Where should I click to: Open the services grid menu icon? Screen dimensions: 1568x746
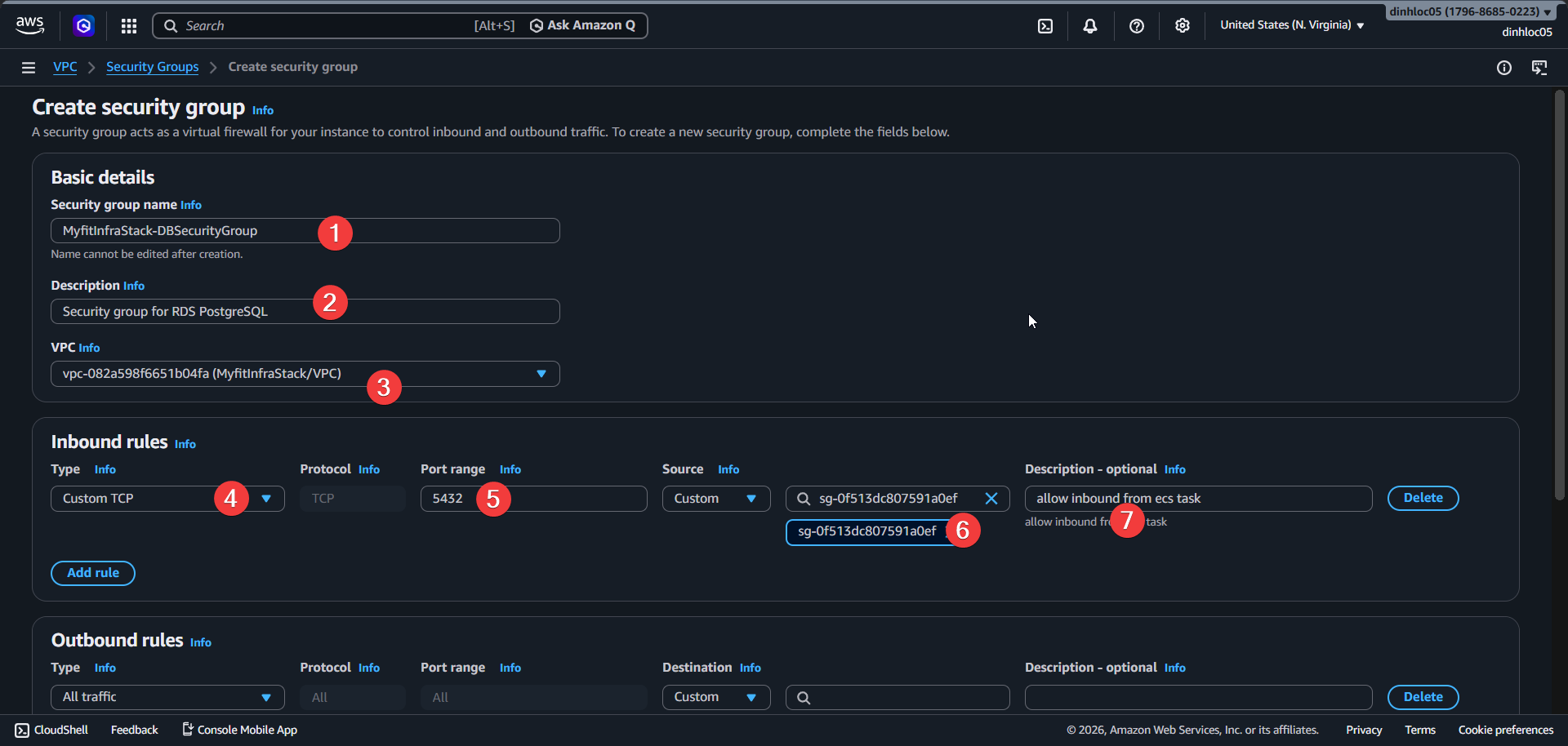coord(129,26)
